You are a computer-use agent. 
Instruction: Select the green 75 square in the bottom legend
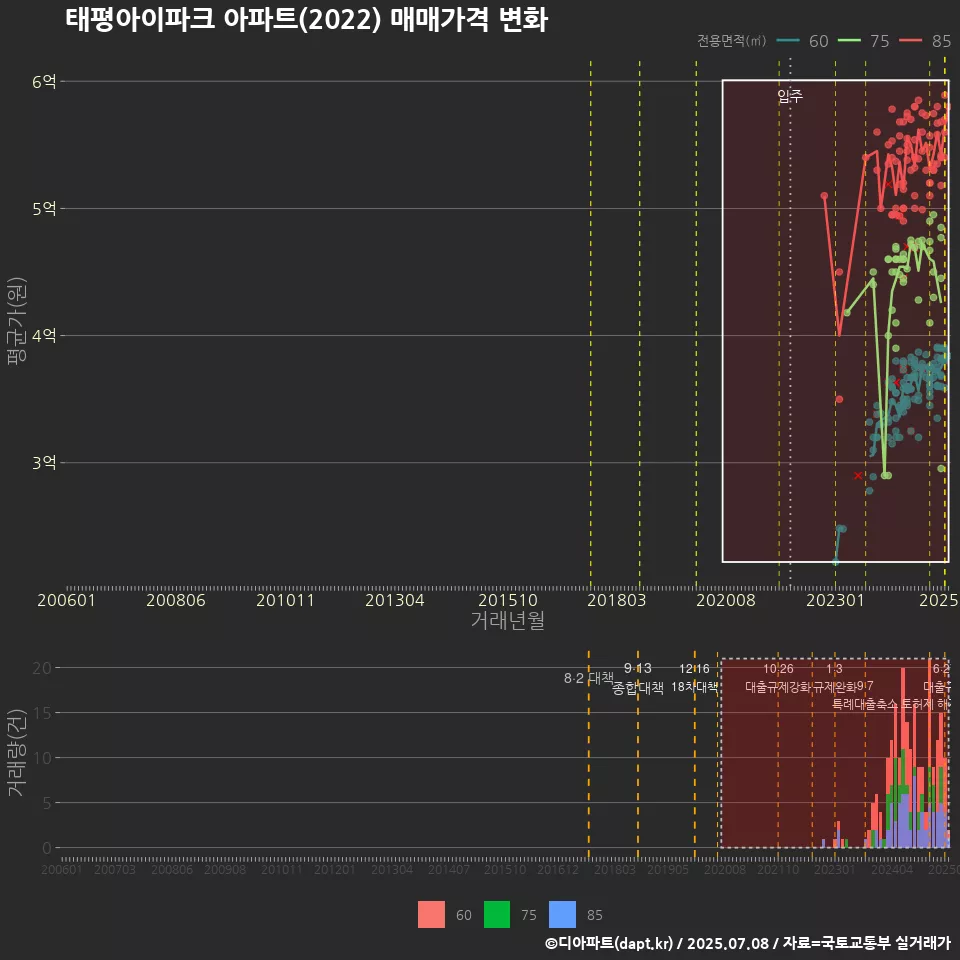[x=497, y=914]
